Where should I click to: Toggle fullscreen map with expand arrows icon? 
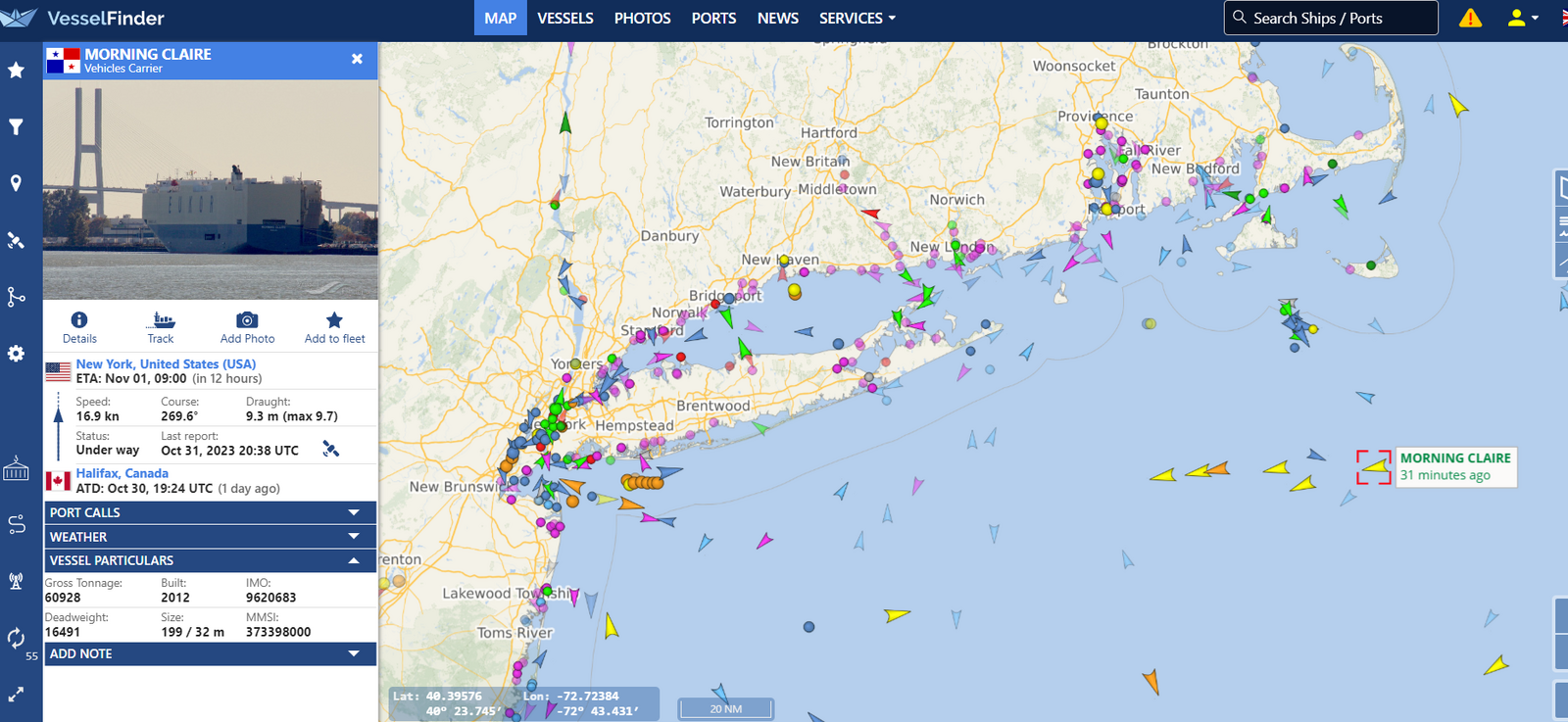click(16, 695)
